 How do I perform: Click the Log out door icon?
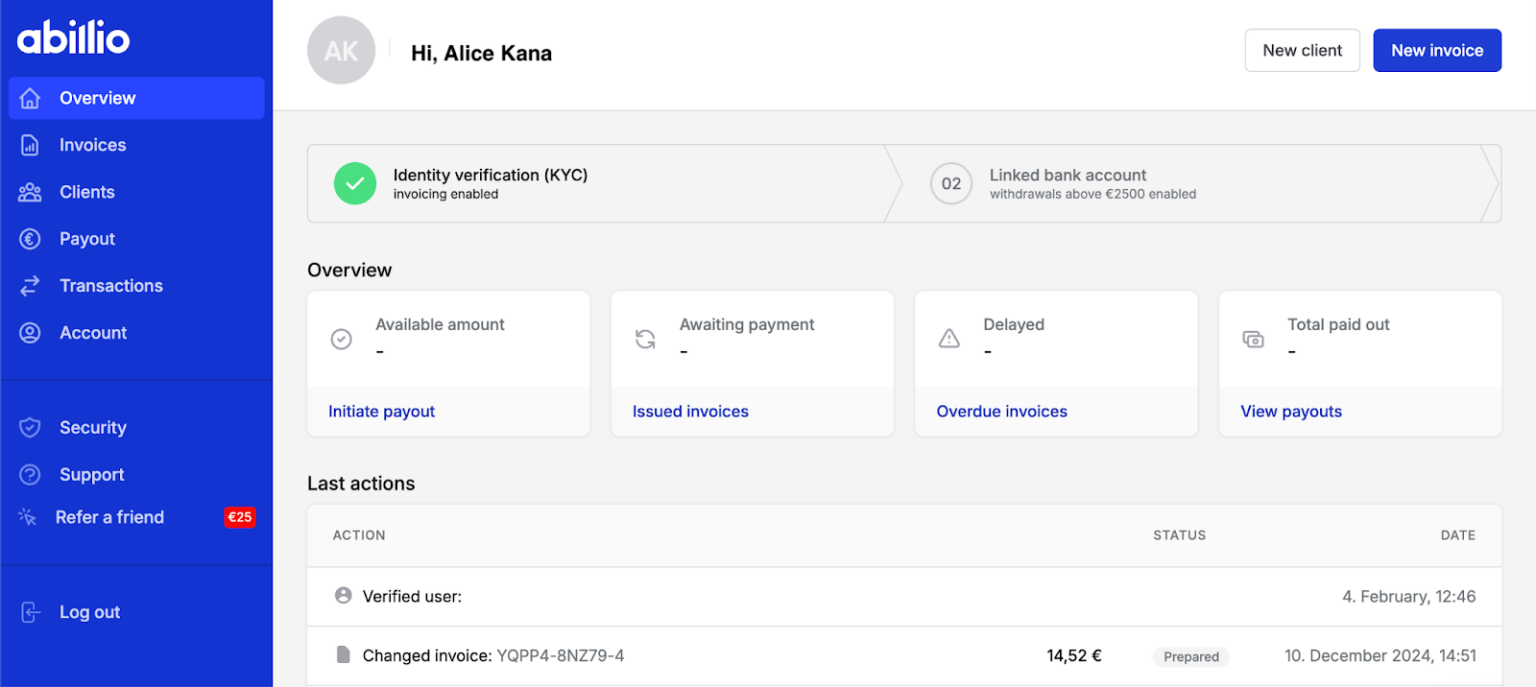pos(30,613)
